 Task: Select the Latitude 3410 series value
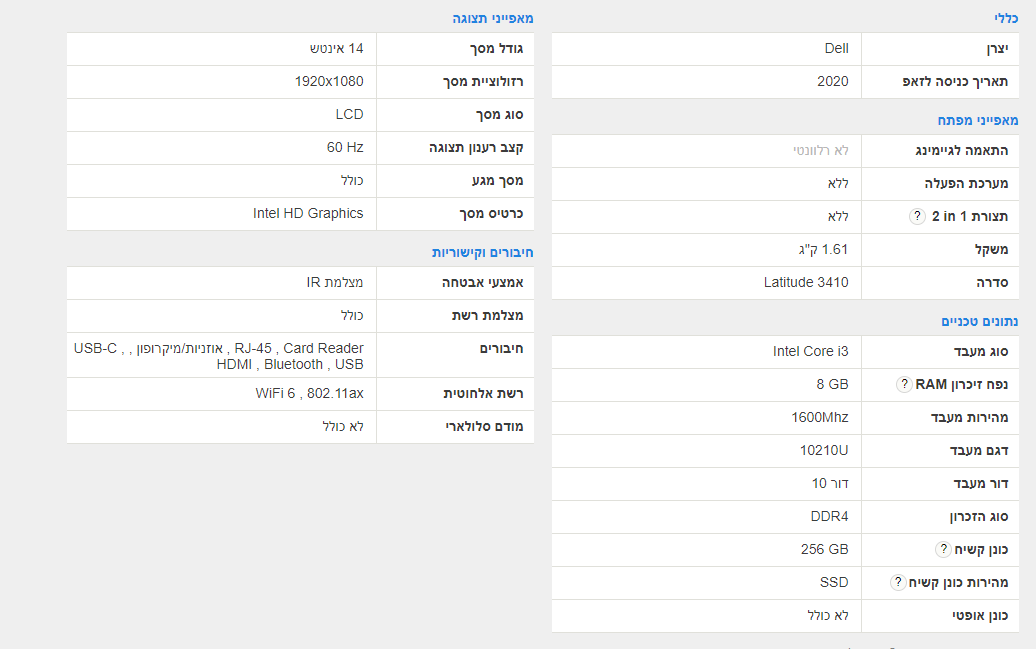click(806, 282)
